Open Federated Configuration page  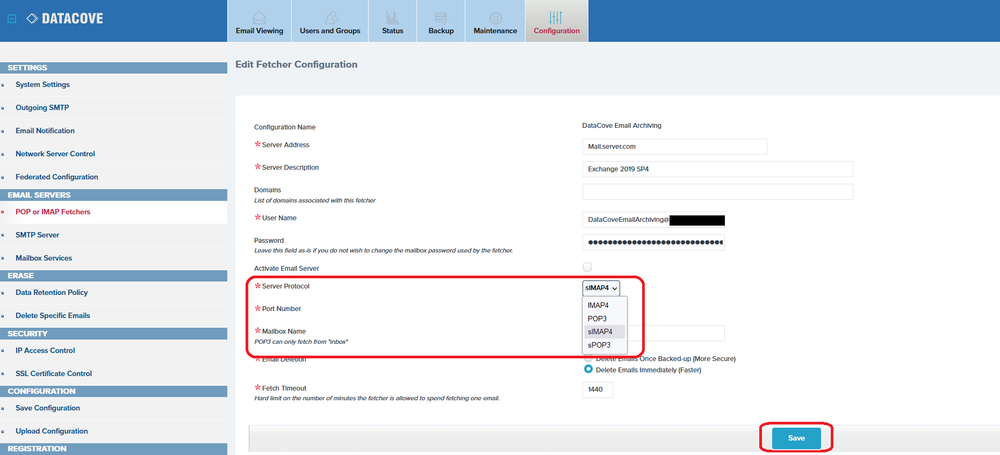(57, 177)
